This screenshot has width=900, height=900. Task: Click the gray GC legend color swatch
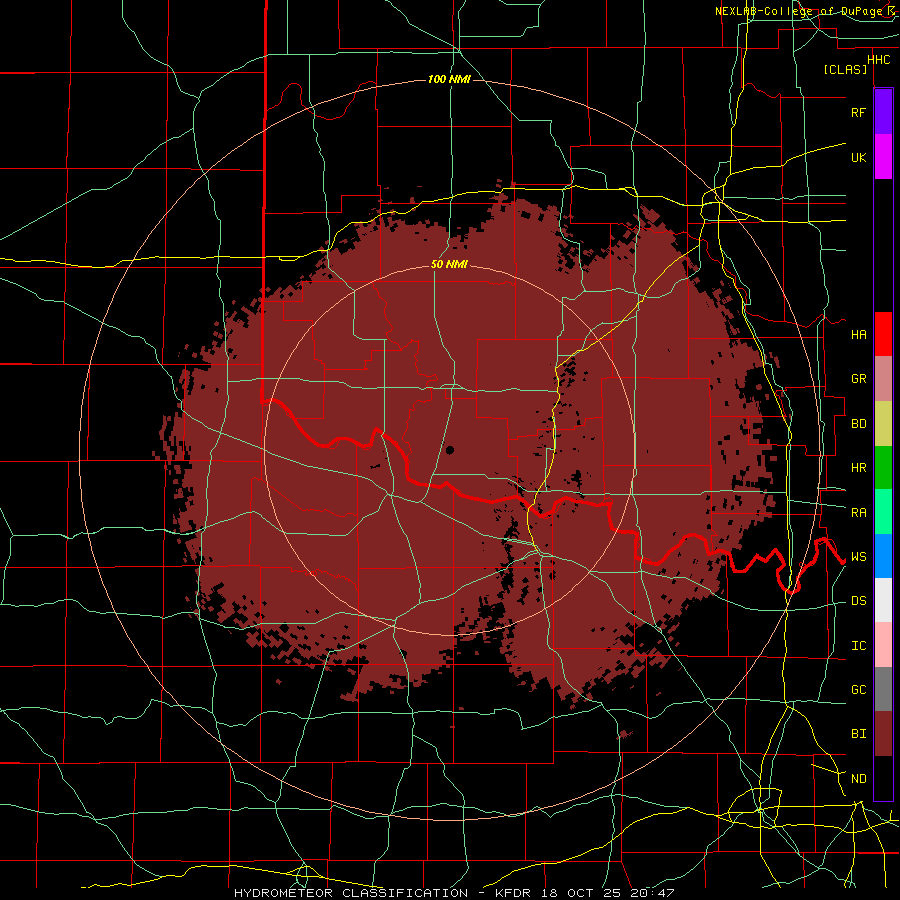883,689
